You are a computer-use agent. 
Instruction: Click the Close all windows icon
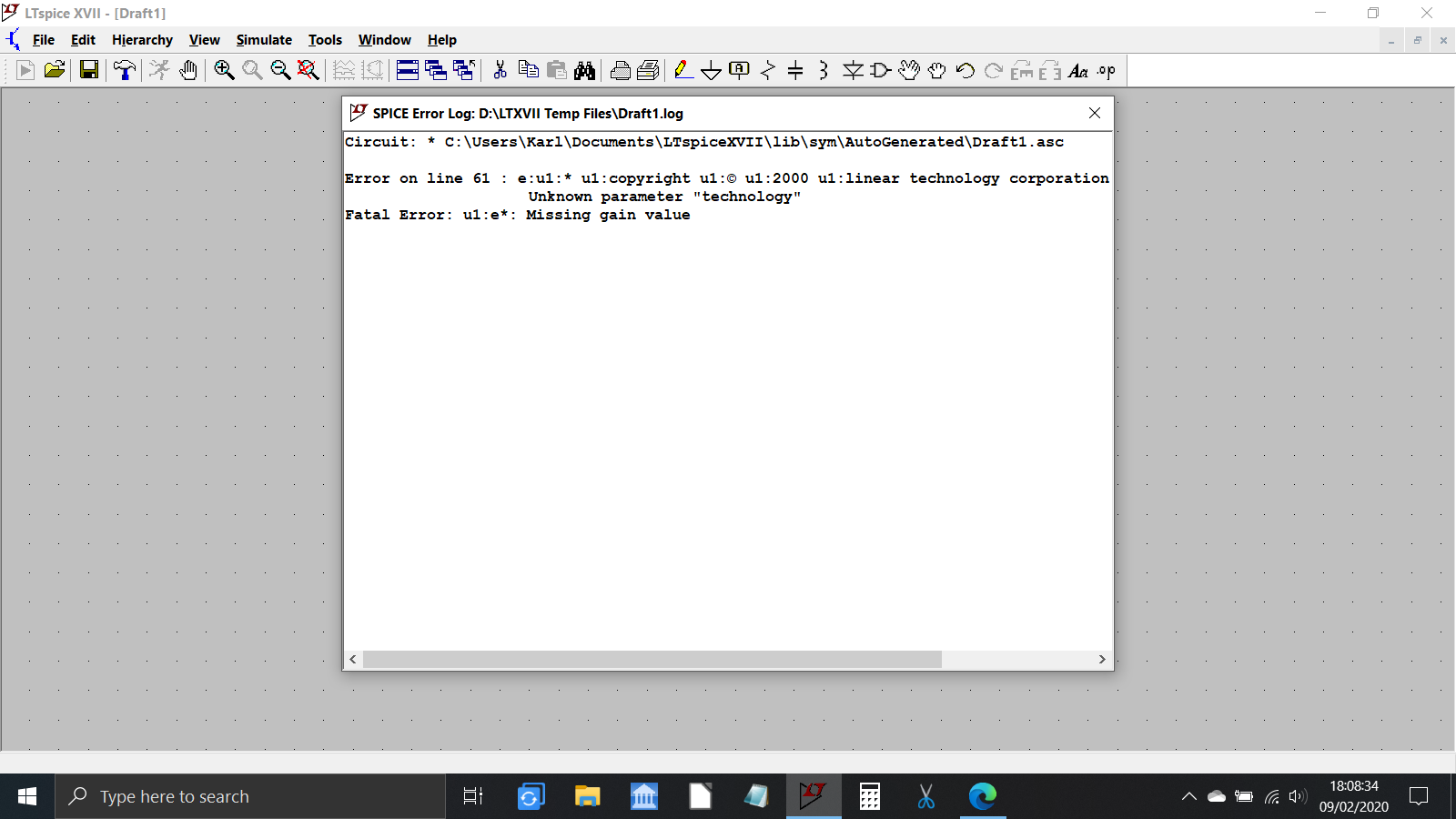click(x=464, y=70)
